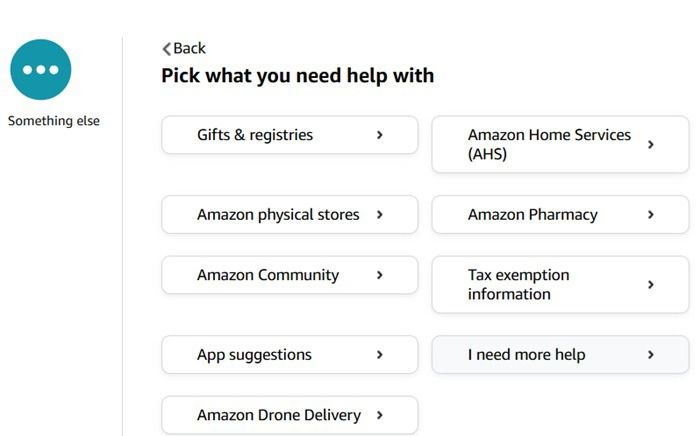This screenshot has width=700, height=436.
Task: Click the arrow on Tax exemption information
Action: [651, 284]
